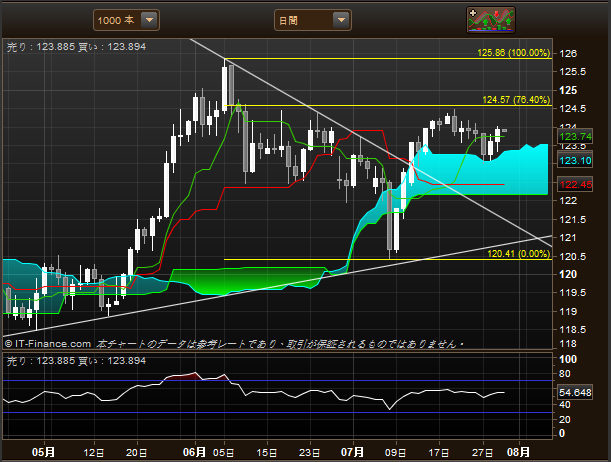The height and width of the screenshot is (462, 611).
Task: Click the 15日 date axis label
Action: [x=267, y=453]
